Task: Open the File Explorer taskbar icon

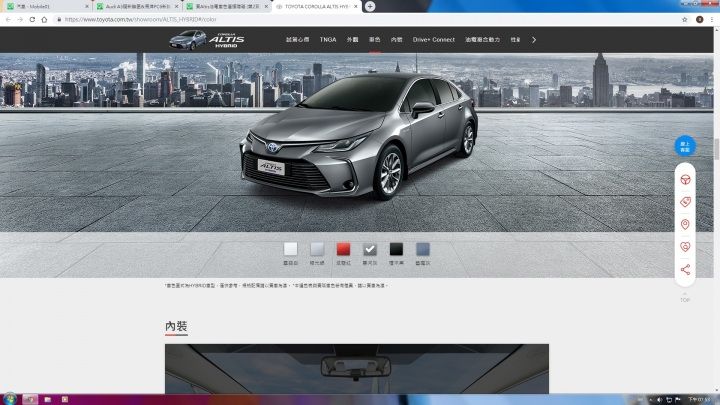Action: click(x=47, y=399)
